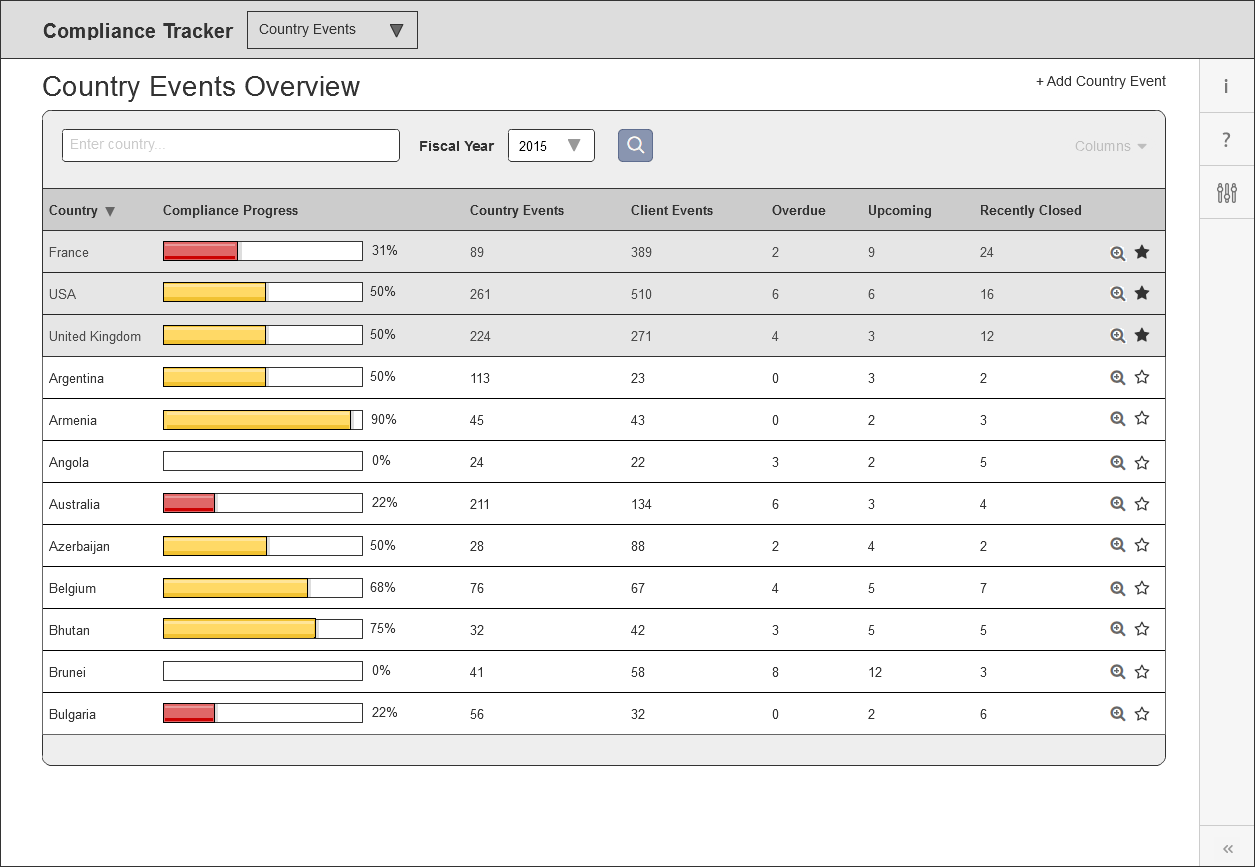
Task: Favorite Armenia with its star
Action: click(x=1142, y=418)
